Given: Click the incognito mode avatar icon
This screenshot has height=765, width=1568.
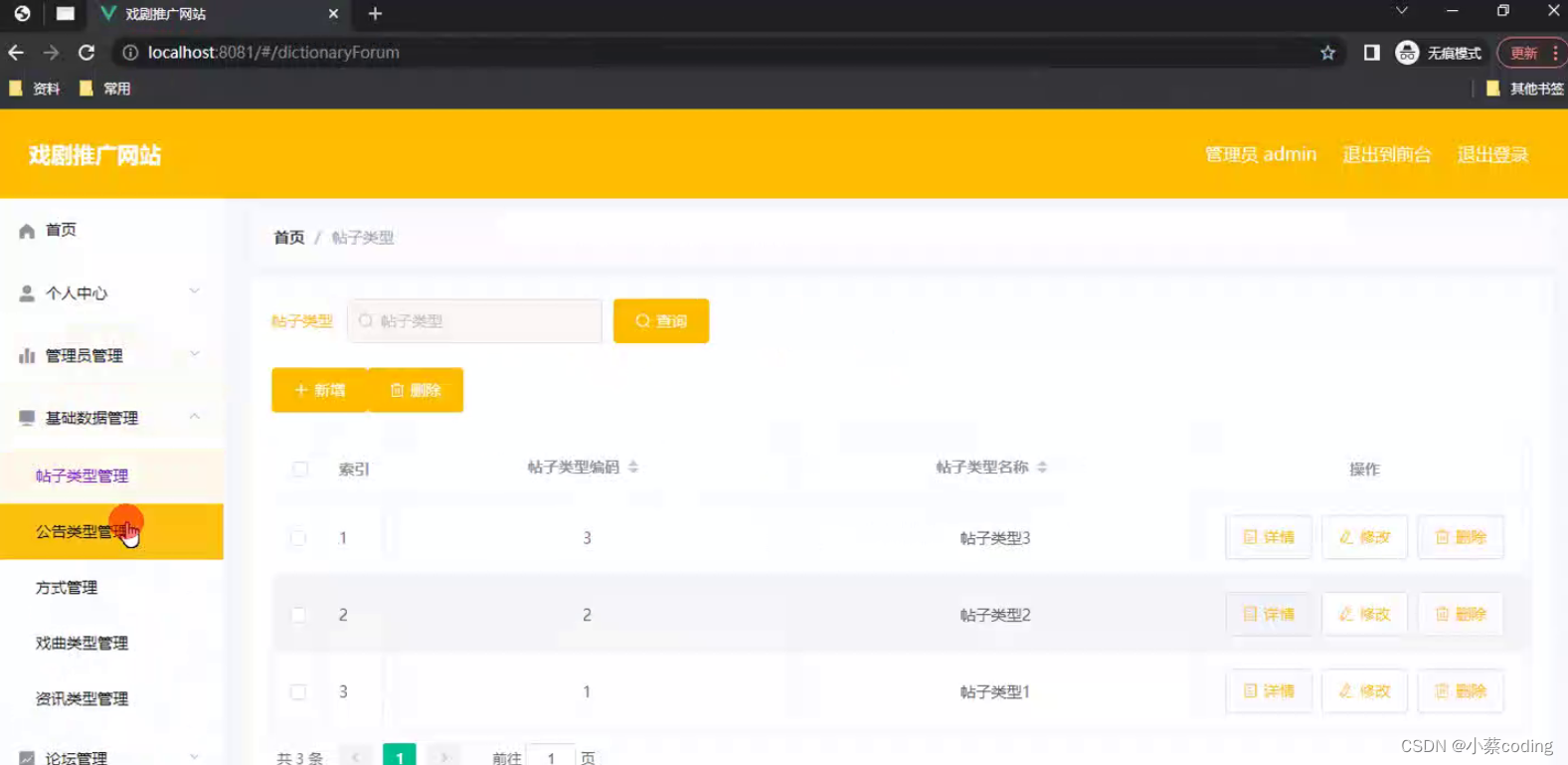Looking at the screenshot, I should click(1406, 53).
